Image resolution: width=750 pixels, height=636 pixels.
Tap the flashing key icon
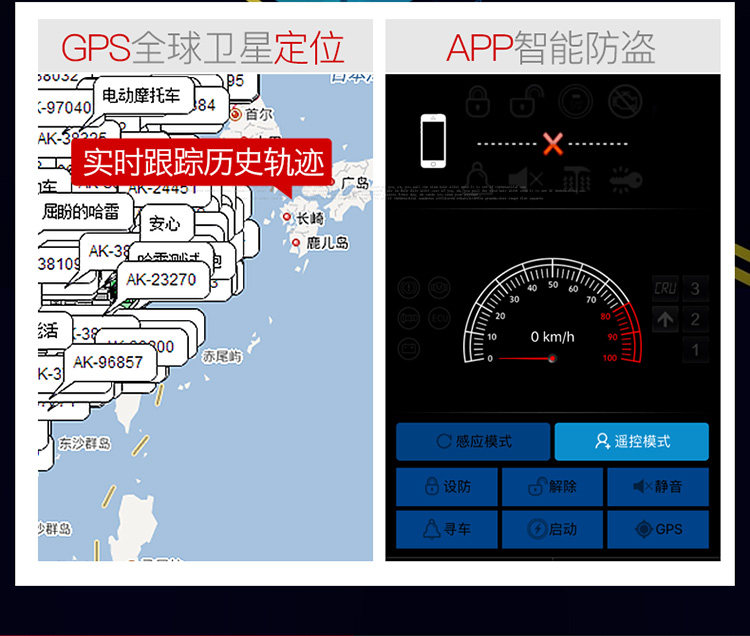coord(625,179)
